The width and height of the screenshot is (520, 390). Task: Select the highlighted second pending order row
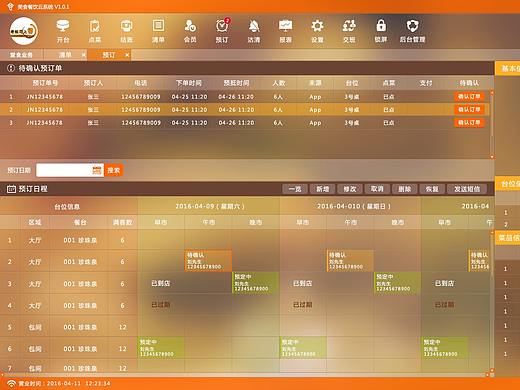[x=245, y=109]
